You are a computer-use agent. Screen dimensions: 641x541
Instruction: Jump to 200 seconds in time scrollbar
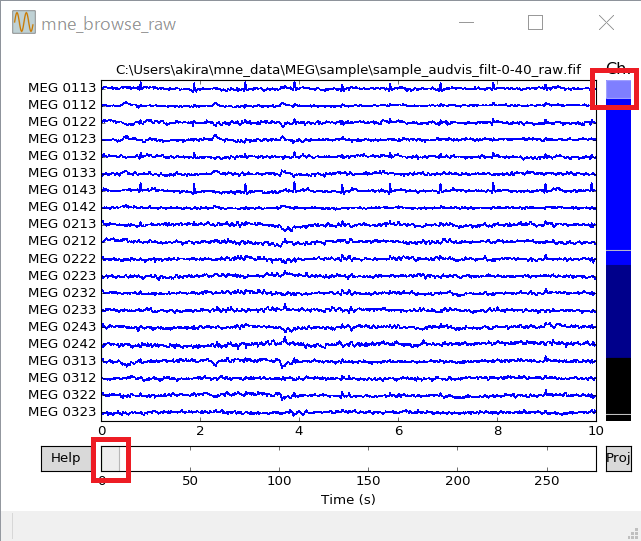(457, 459)
